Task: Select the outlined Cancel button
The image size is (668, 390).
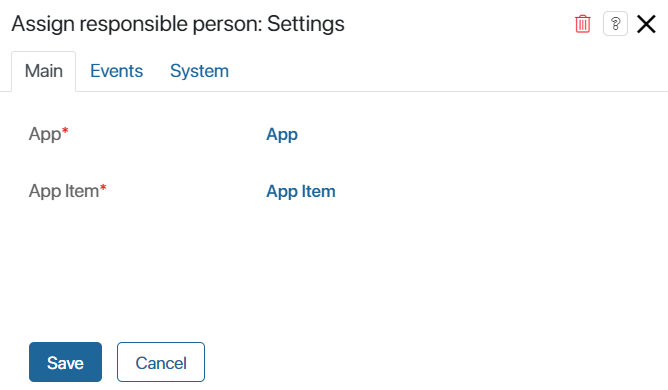Action: (161, 362)
